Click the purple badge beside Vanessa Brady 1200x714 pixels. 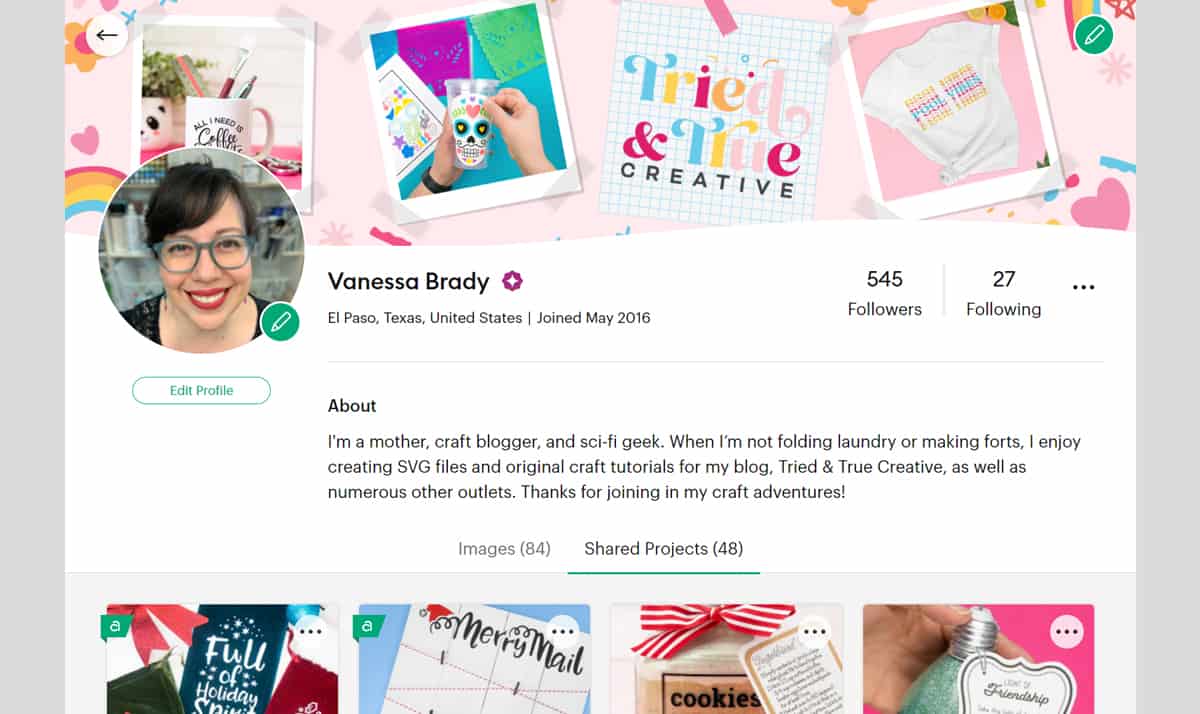click(512, 281)
